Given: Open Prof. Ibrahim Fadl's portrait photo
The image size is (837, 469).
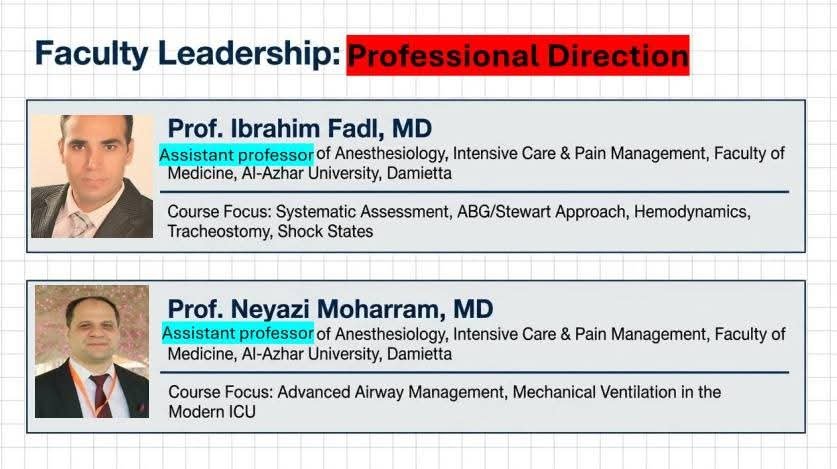Looking at the screenshot, I should pyautogui.click(x=91, y=176).
